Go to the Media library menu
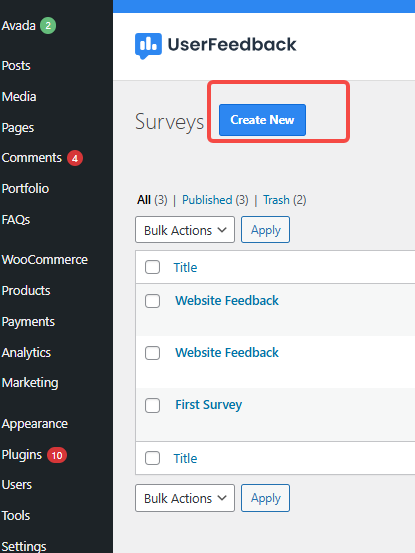Viewport: 415px width, 553px height. click(19, 97)
